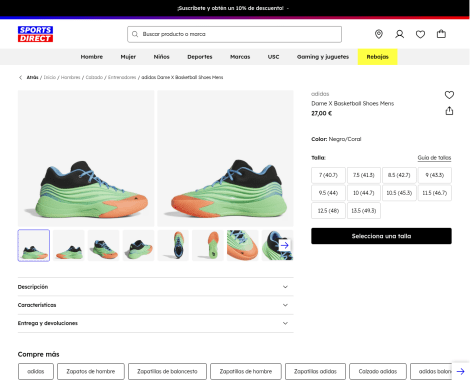
Task: Go to Inicio breadcrumb
Action: click(50, 77)
